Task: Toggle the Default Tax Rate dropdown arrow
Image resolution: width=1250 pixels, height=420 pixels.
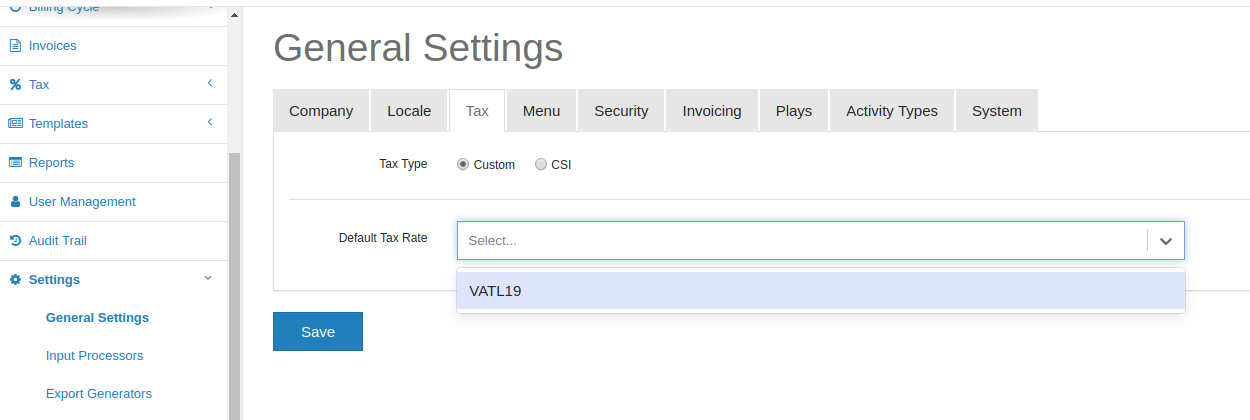Action: (1166, 241)
